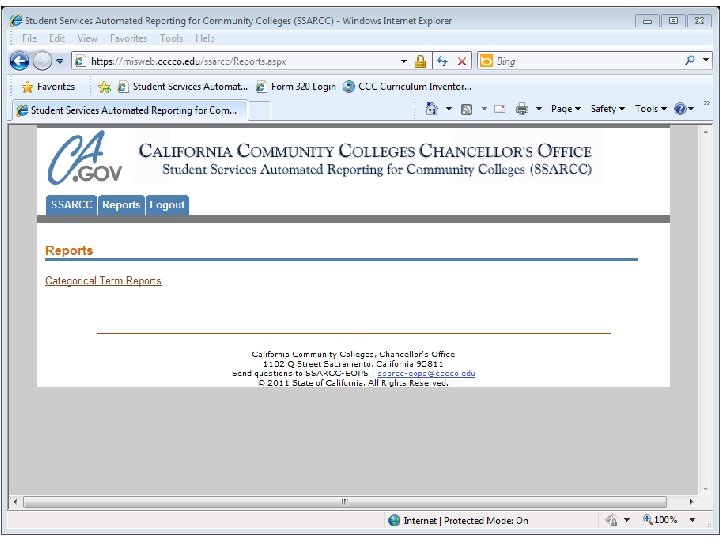Expand the address bar autocomplete dropdown

pyautogui.click(x=404, y=61)
